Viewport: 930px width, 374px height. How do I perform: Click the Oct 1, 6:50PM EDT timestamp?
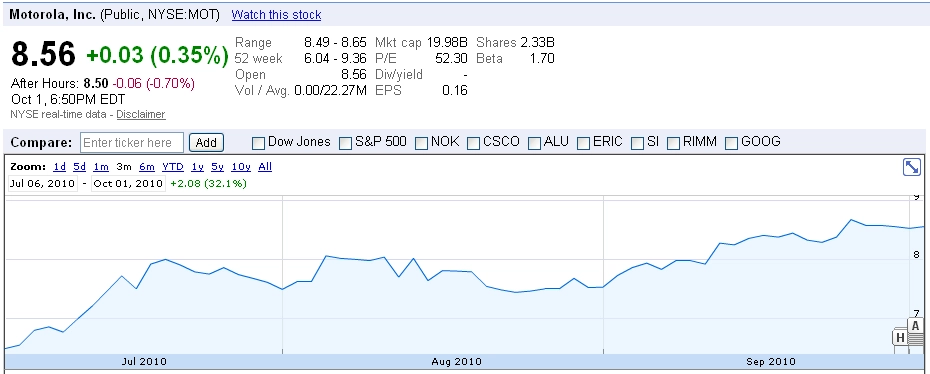click(x=68, y=99)
